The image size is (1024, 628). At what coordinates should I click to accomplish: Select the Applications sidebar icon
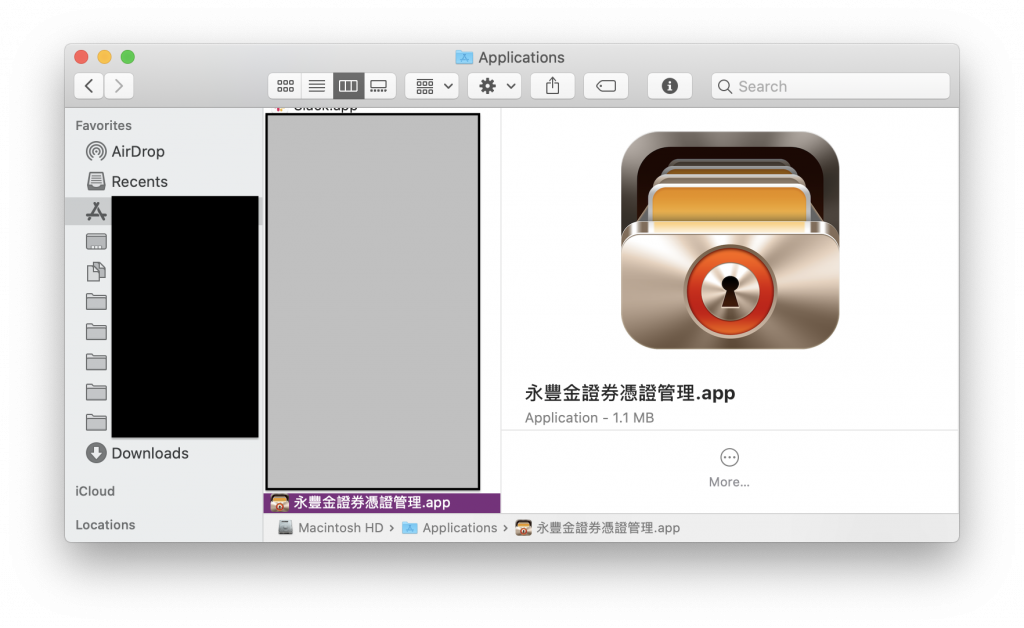pyautogui.click(x=96, y=211)
